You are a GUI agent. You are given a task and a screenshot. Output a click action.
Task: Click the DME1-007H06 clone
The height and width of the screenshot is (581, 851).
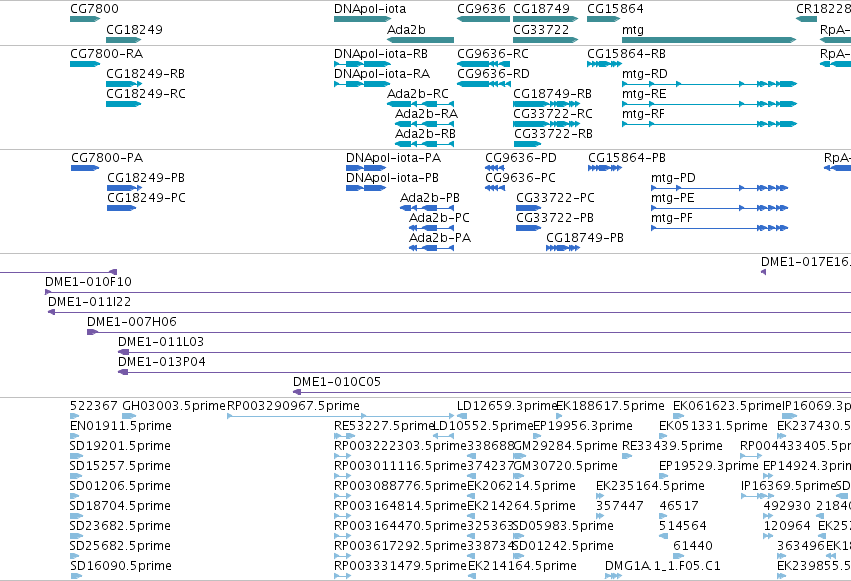(469, 333)
